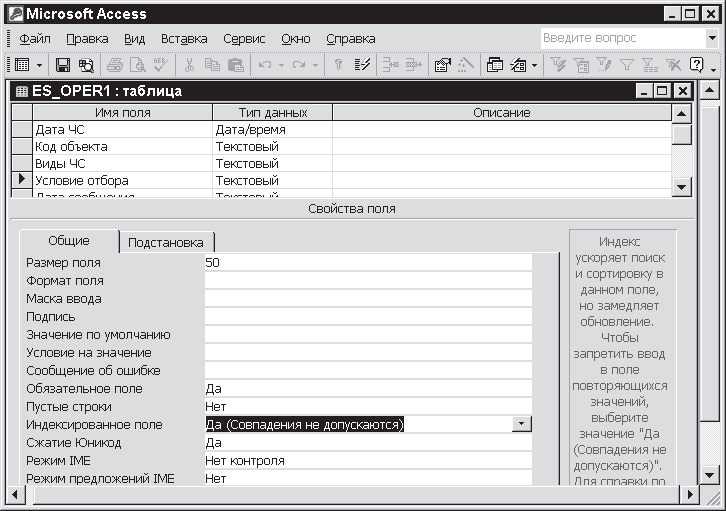Open the Indexes window from the toolbar
The image size is (726, 511).
tap(363, 65)
